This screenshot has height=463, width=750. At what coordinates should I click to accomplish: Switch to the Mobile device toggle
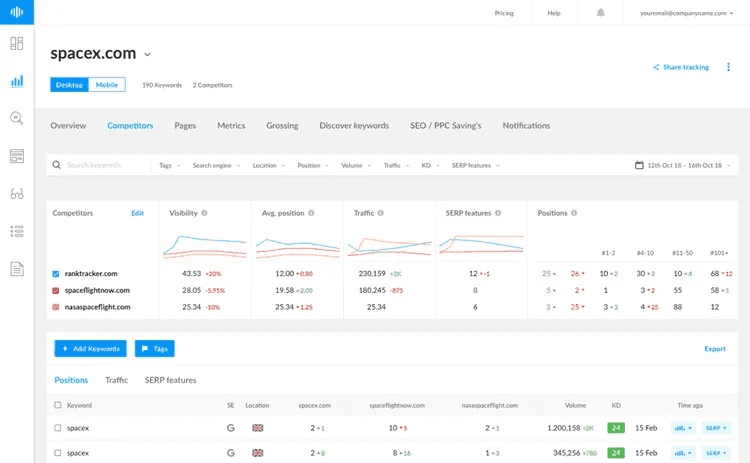click(x=107, y=85)
